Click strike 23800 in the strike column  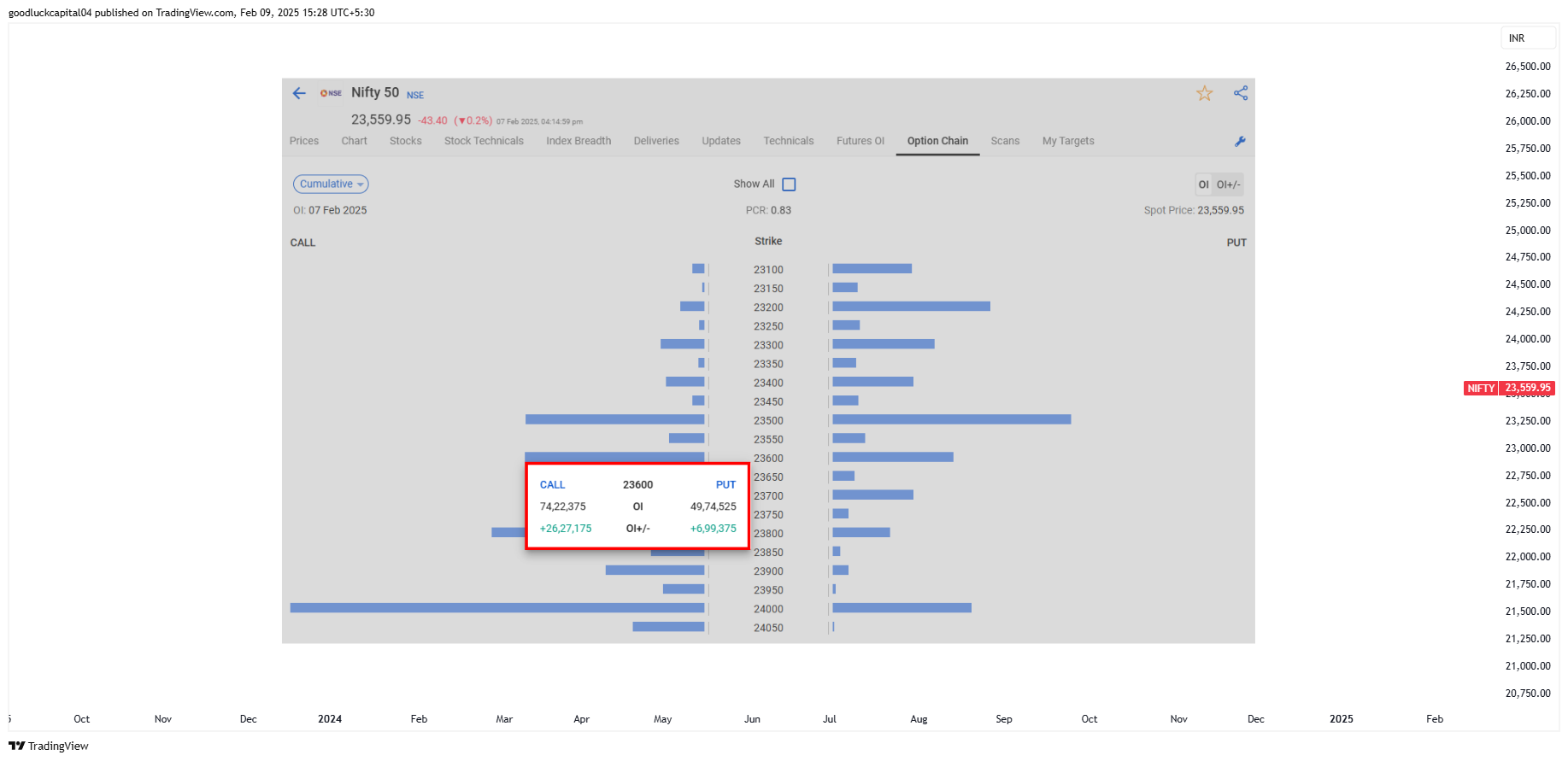768,534
